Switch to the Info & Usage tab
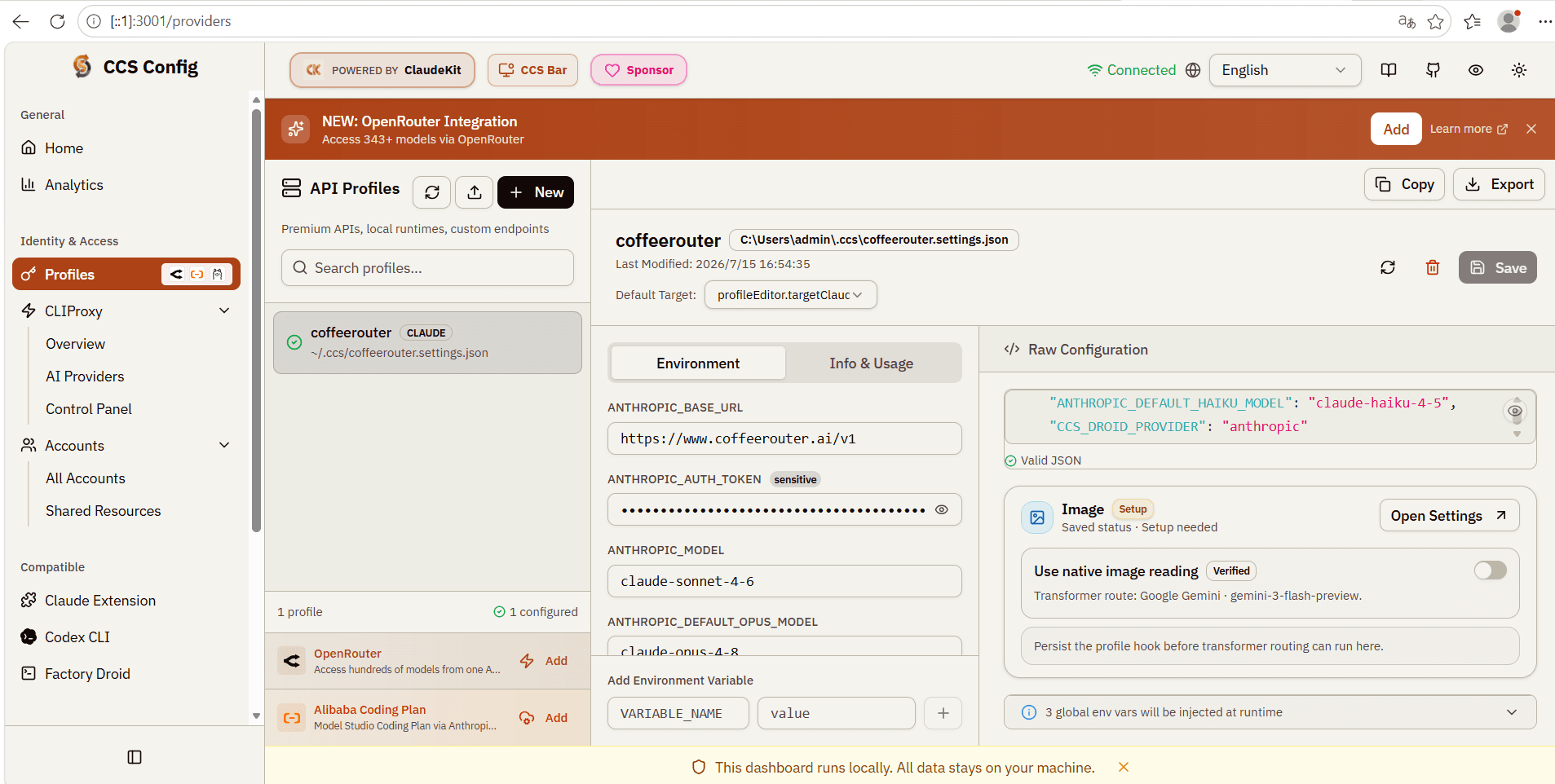Viewport: 1555px width, 784px height. point(872,363)
